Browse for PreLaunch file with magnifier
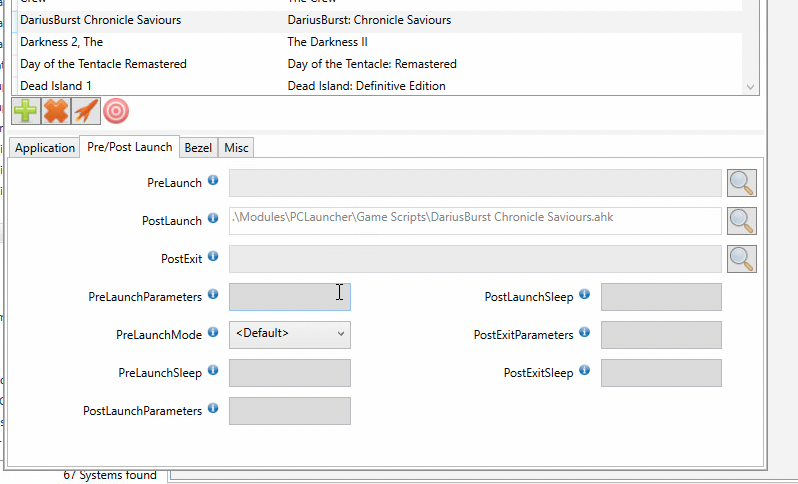 (741, 183)
